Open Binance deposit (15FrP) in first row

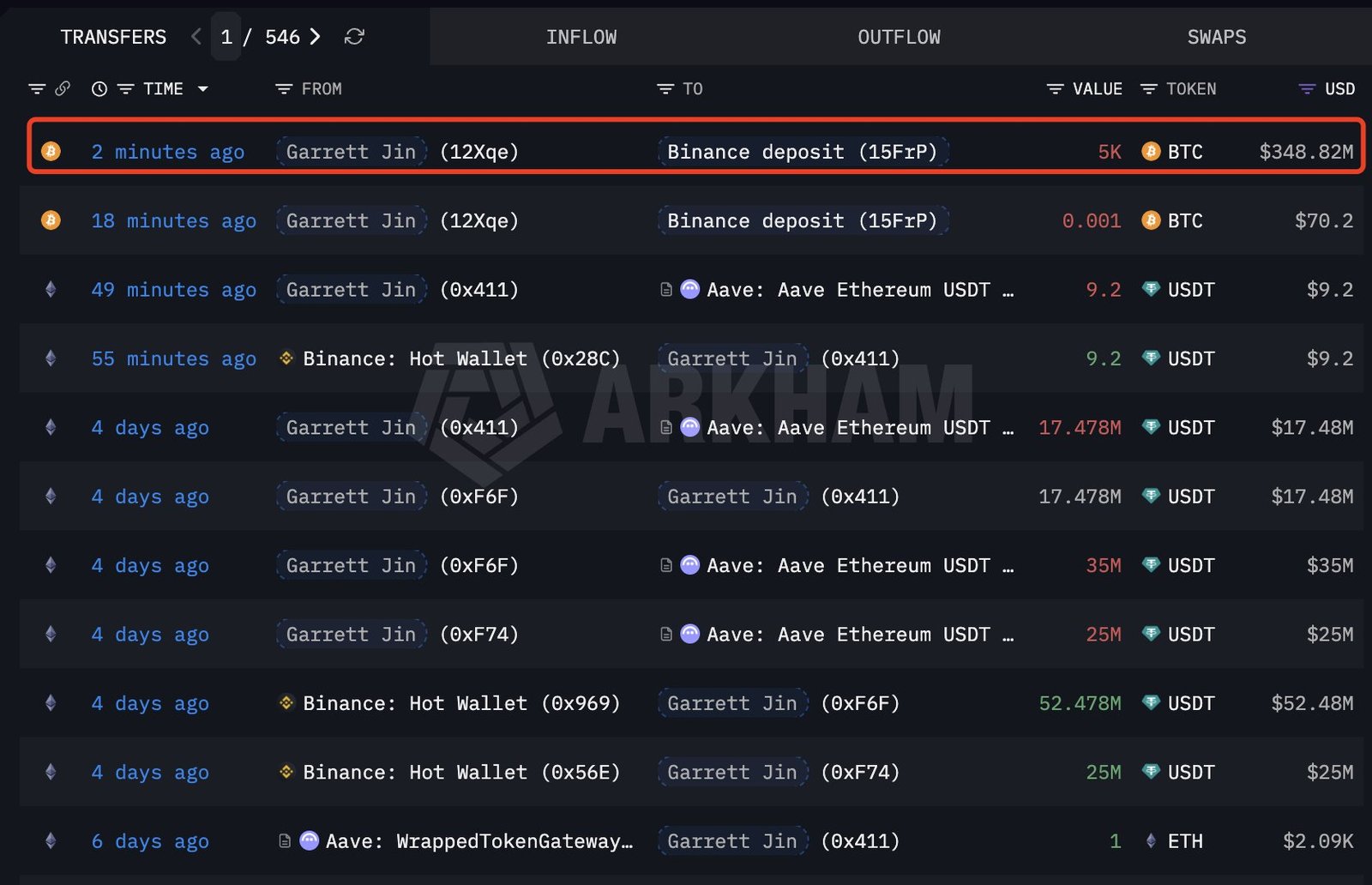[x=803, y=152]
